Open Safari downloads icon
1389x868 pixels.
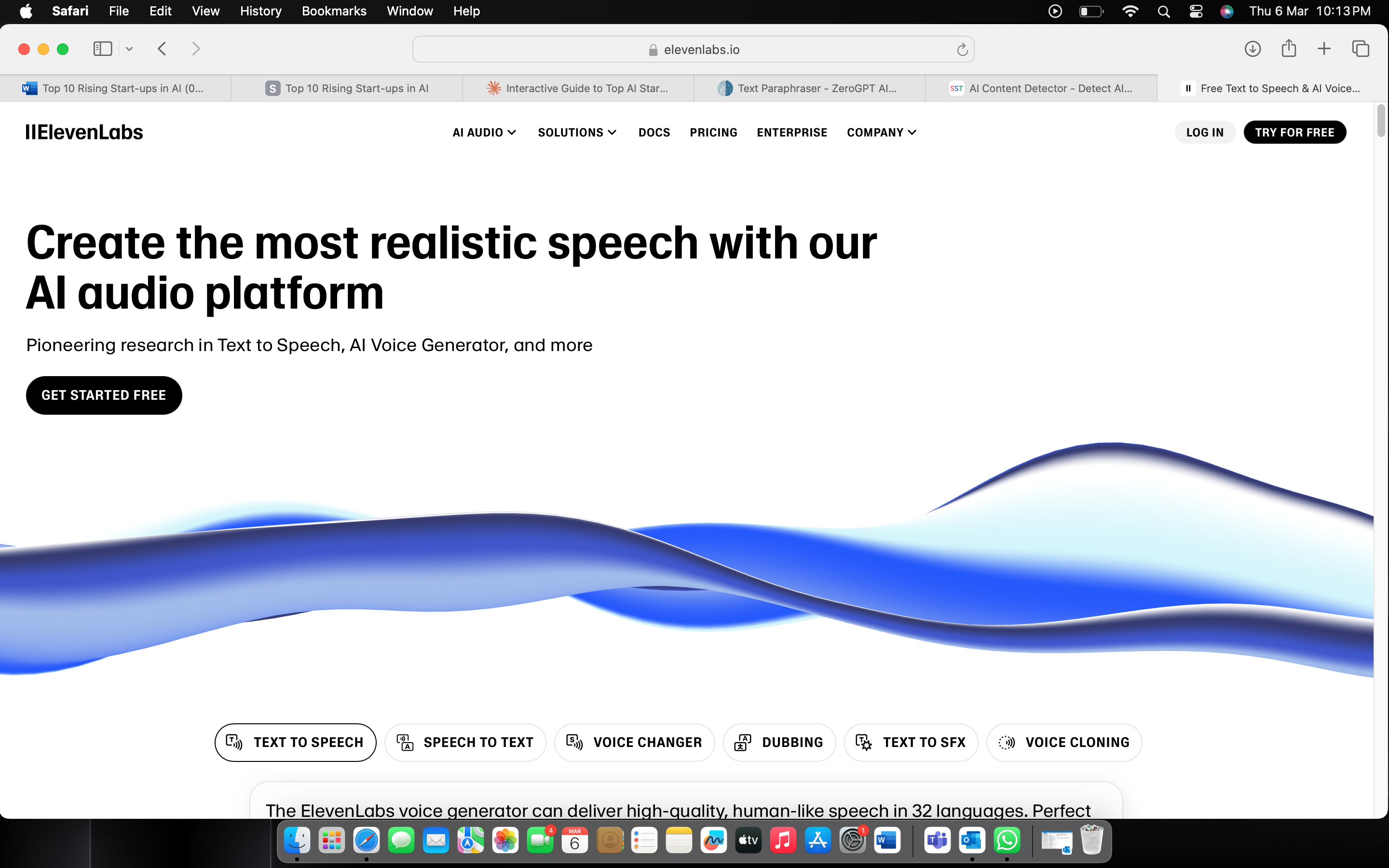[x=1253, y=49]
